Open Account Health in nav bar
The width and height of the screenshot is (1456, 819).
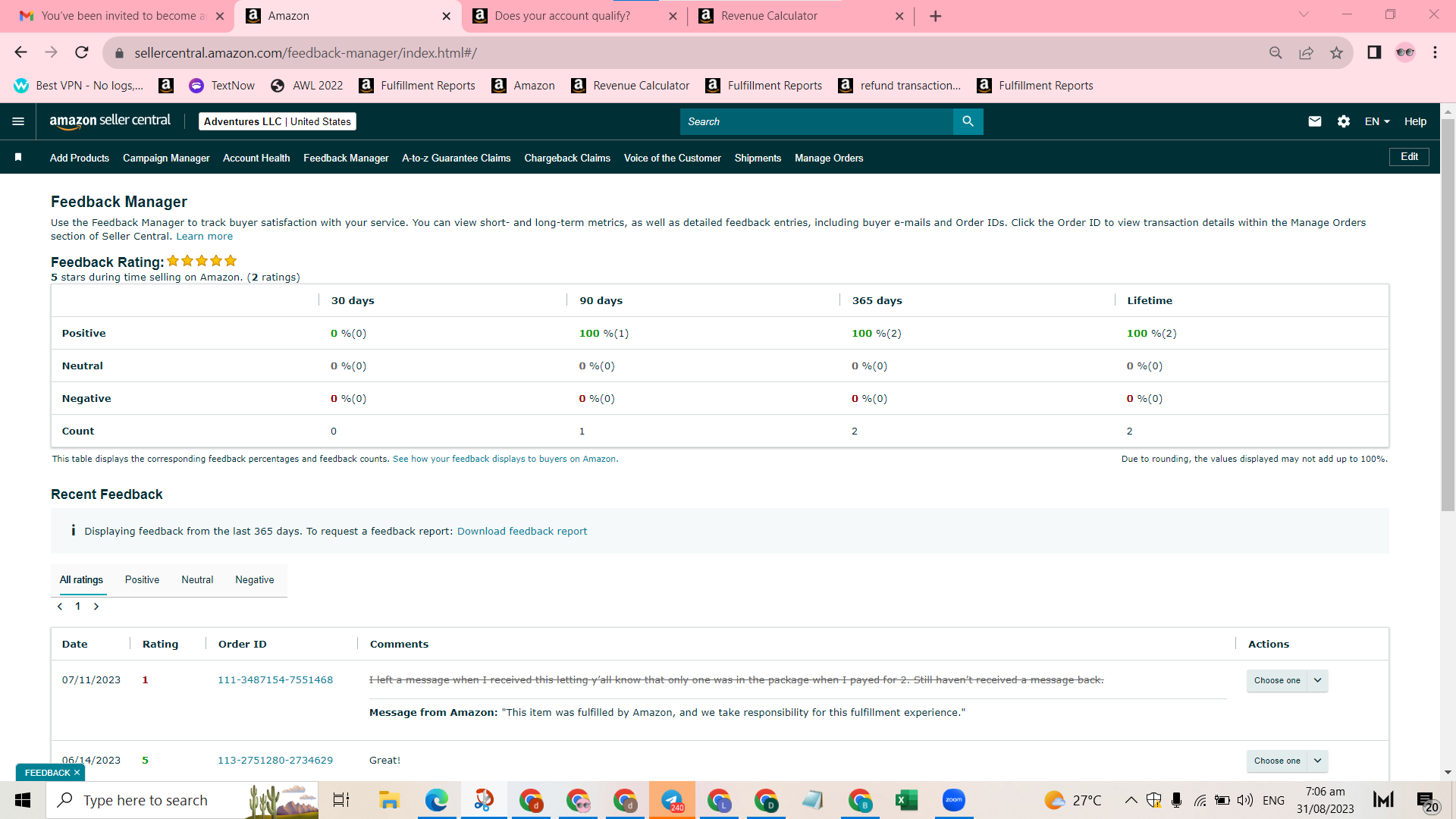point(256,158)
